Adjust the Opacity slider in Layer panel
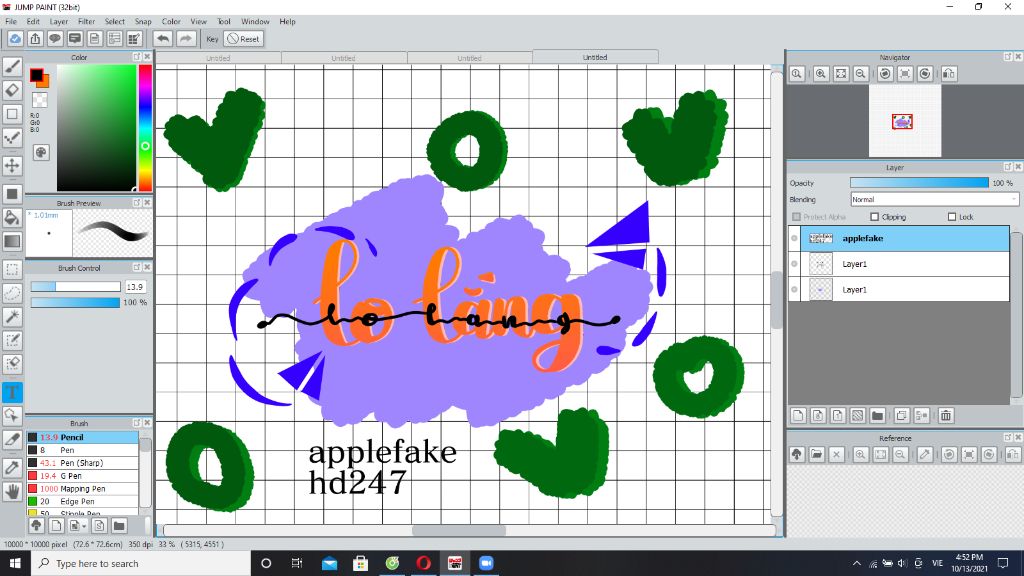This screenshot has height=576, width=1024. [919, 183]
